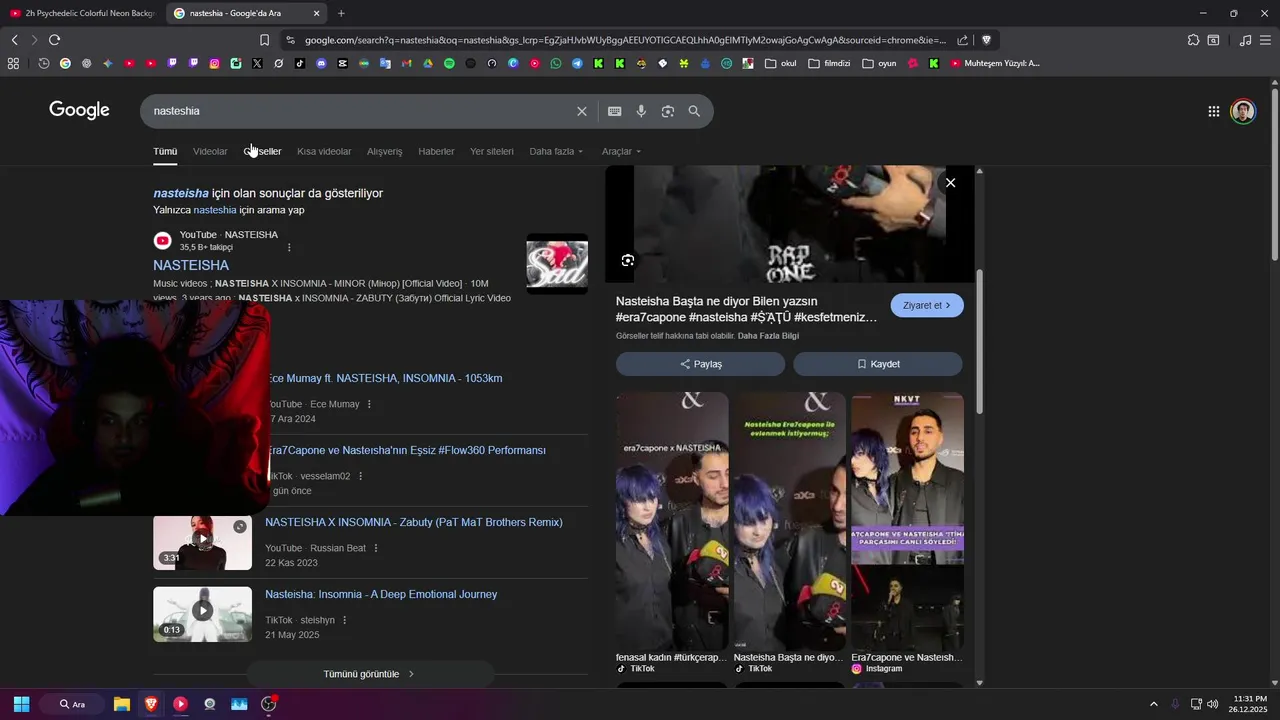The height and width of the screenshot is (720, 1280).
Task: Open the on-screen keyboard input tool
Action: 615,111
